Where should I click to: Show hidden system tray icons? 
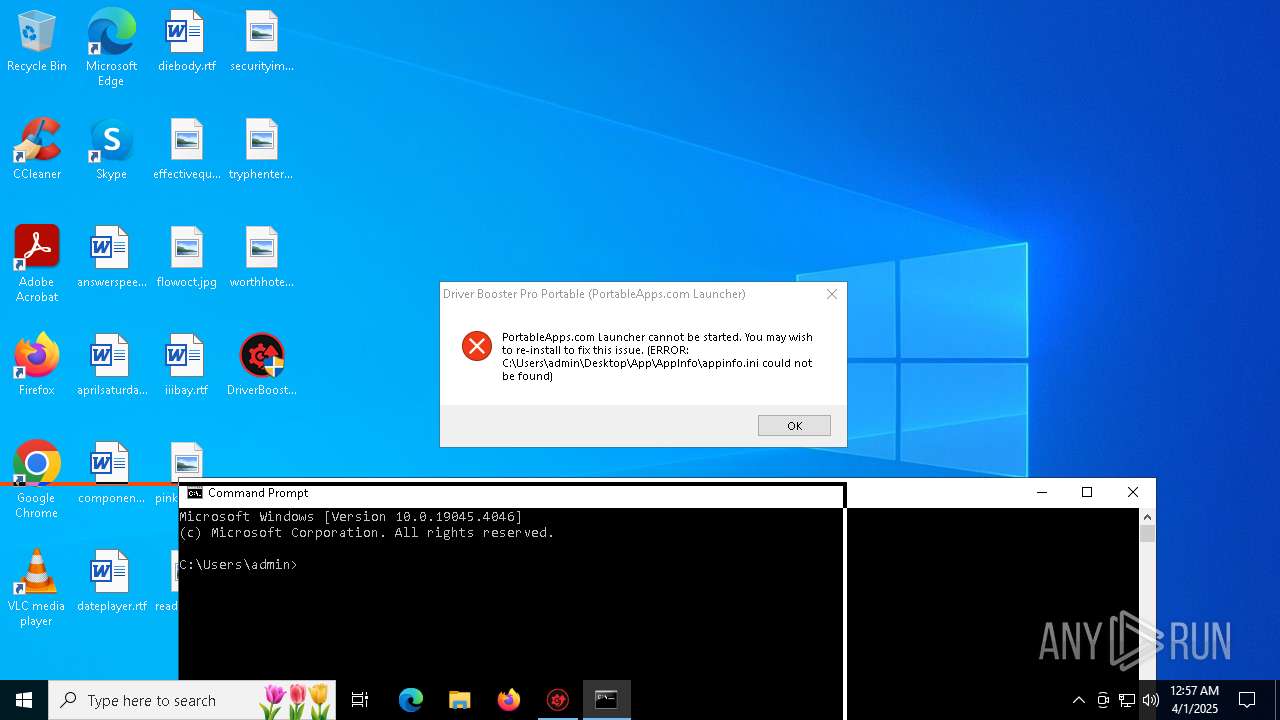coord(1078,700)
